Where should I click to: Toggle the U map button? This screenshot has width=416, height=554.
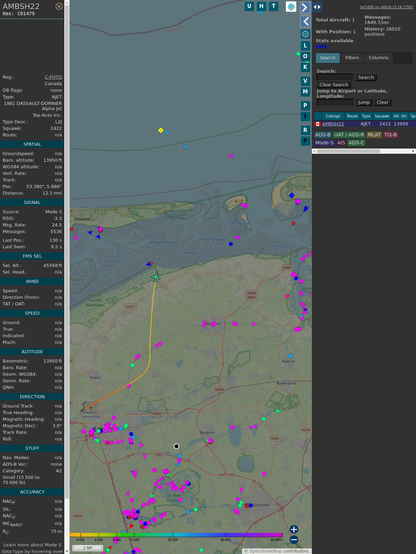[249, 6]
